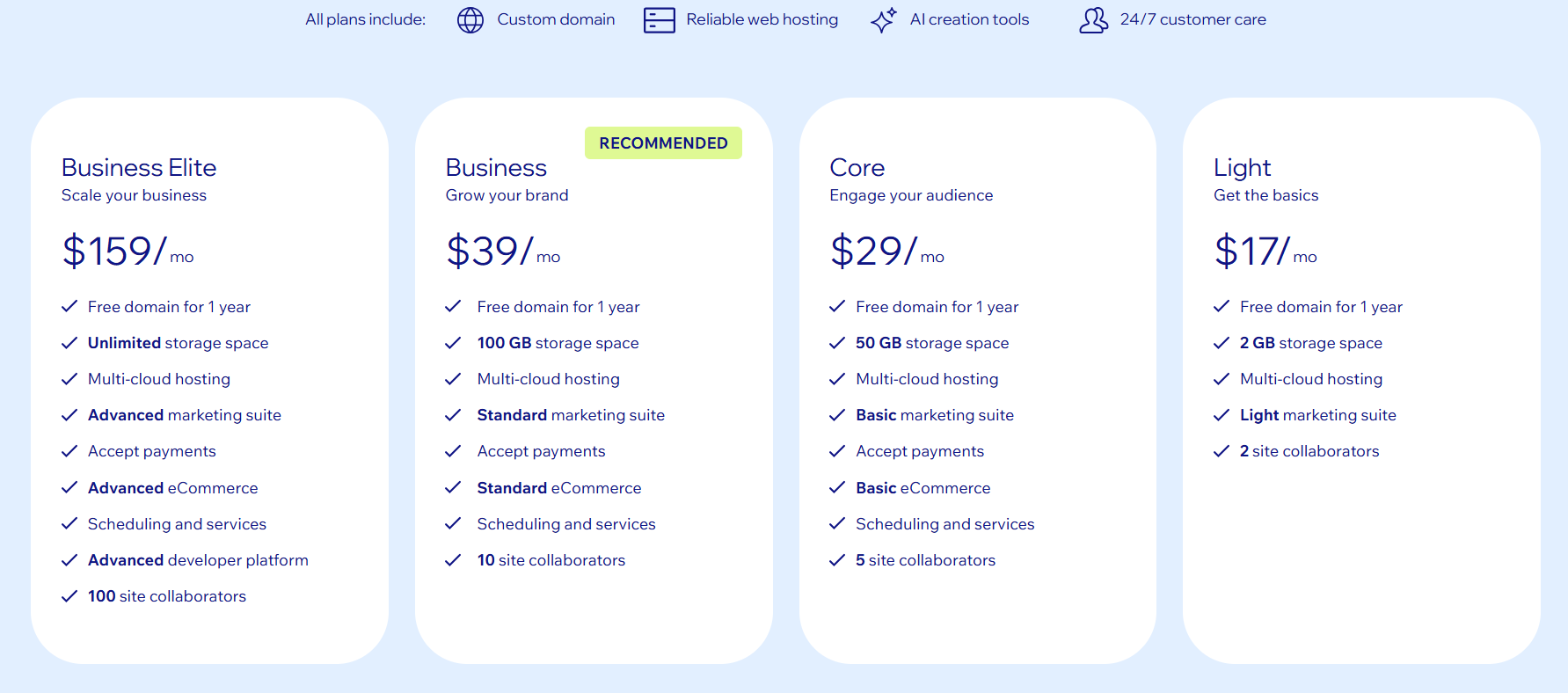Click the $39/mo Business price
1568x693 pixels.
(503, 251)
